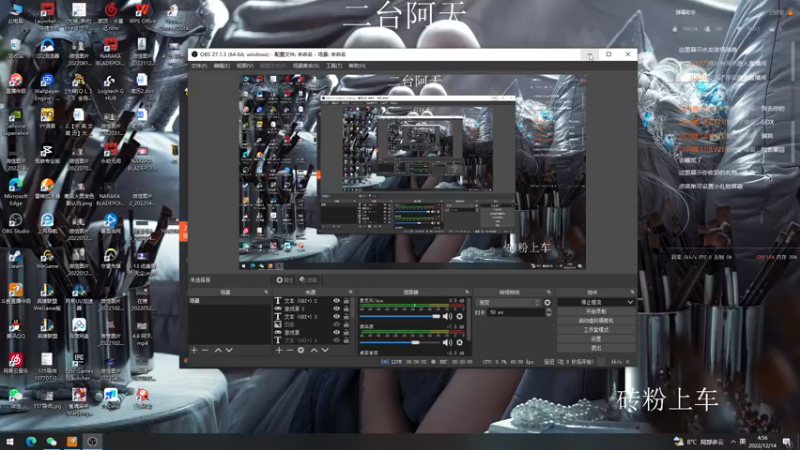Open GeForce Experience desktop icon

point(15,122)
